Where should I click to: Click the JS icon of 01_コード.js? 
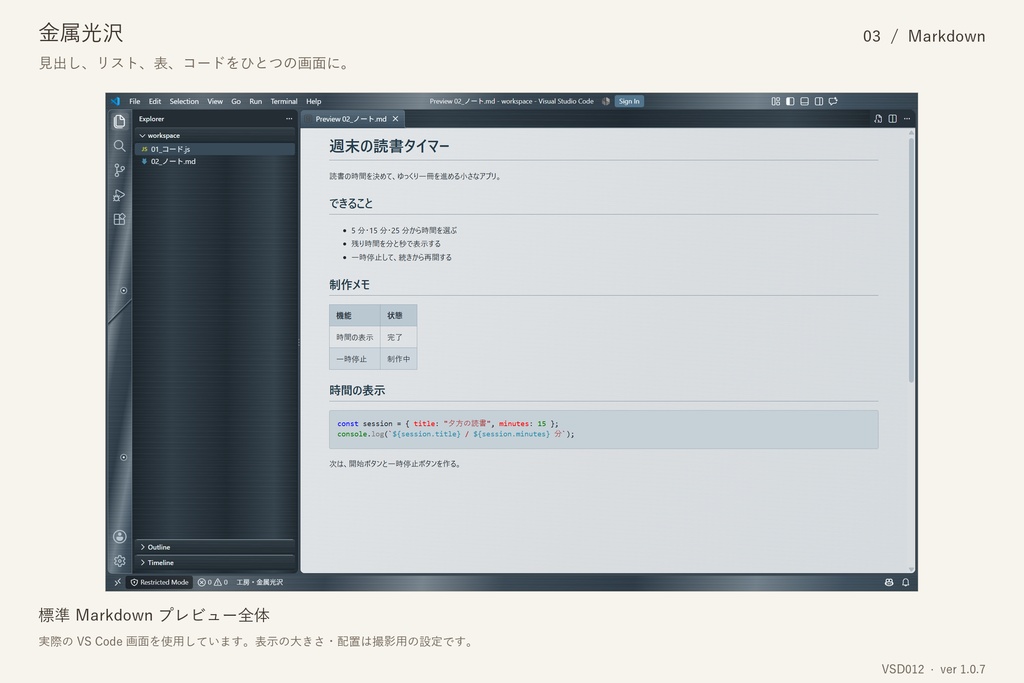144,149
